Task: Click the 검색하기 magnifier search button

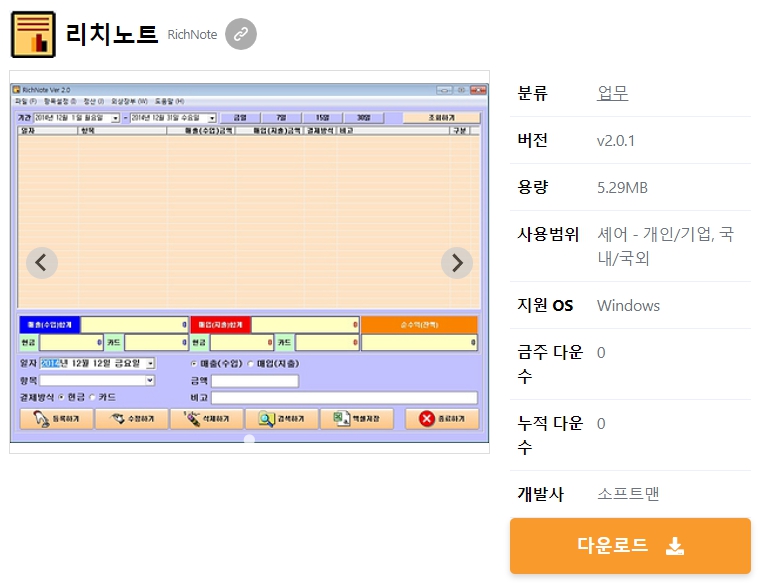Action: pos(282,419)
